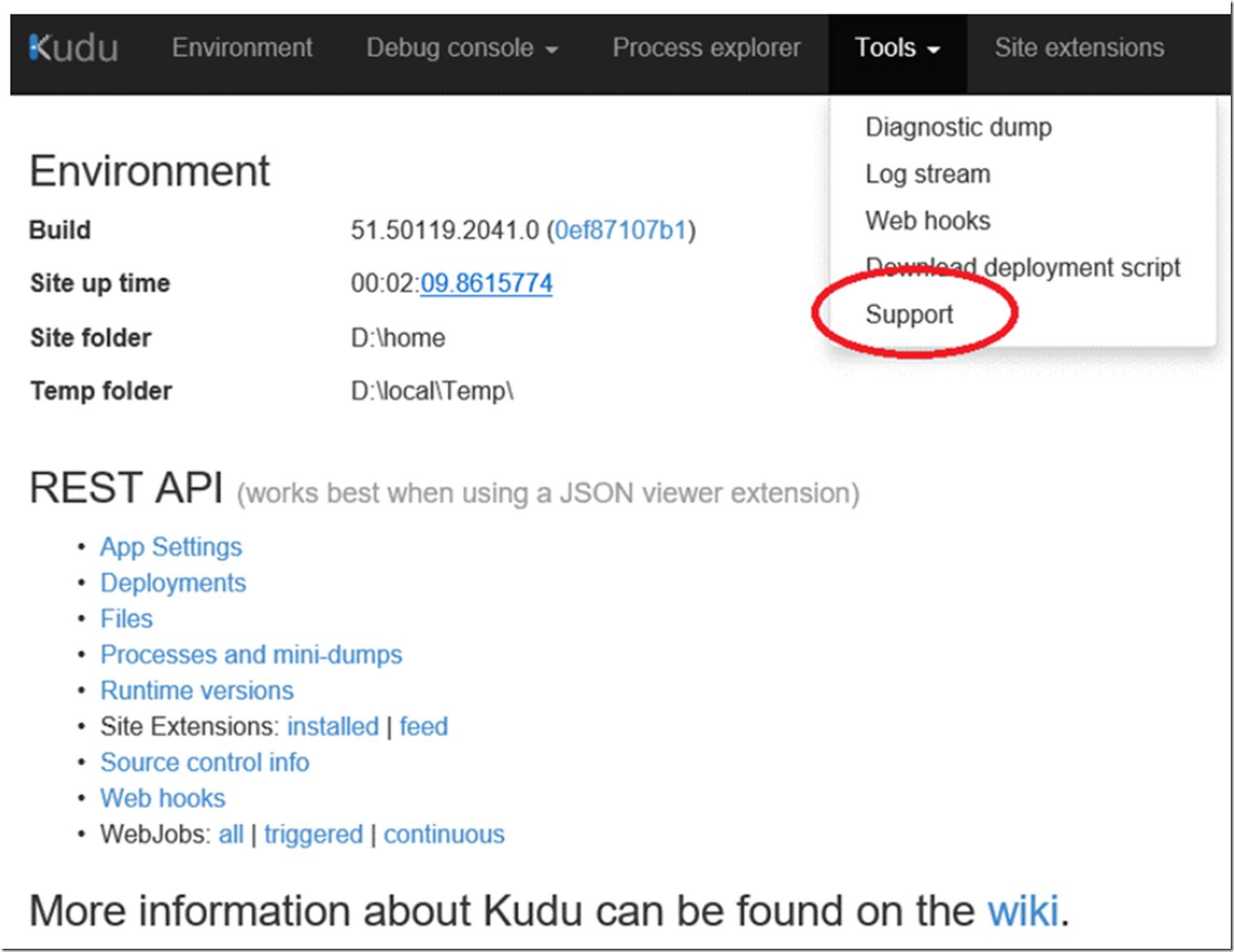
Task: Open Support from the Tools menu
Action: (x=908, y=315)
